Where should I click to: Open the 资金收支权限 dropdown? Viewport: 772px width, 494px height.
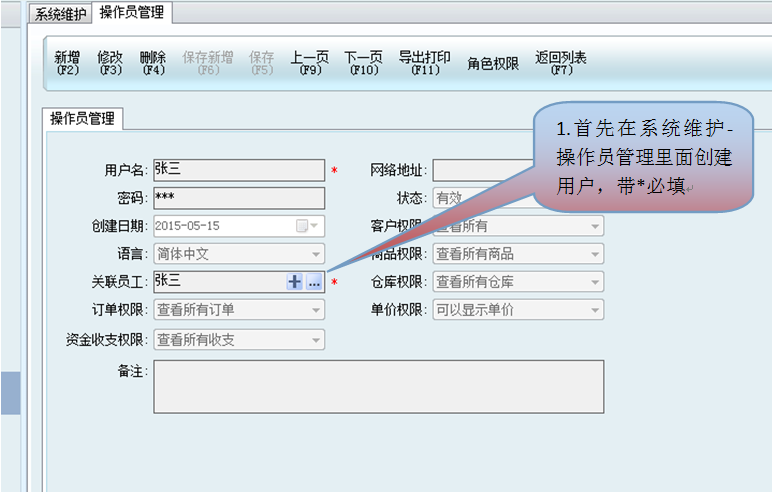(x=315, y=340)
